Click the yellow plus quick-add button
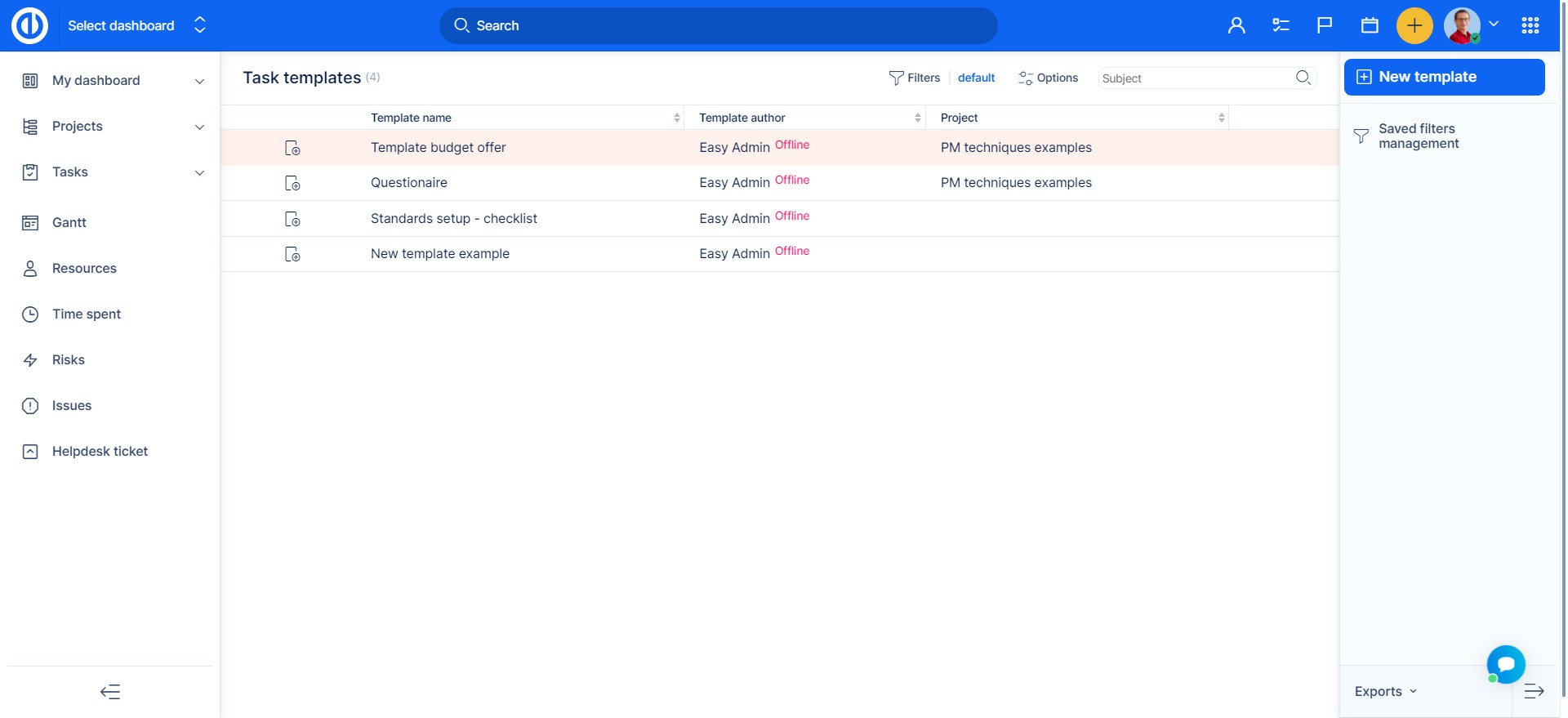This screenshot has width=1568, height=718. tap(1414, 26)
